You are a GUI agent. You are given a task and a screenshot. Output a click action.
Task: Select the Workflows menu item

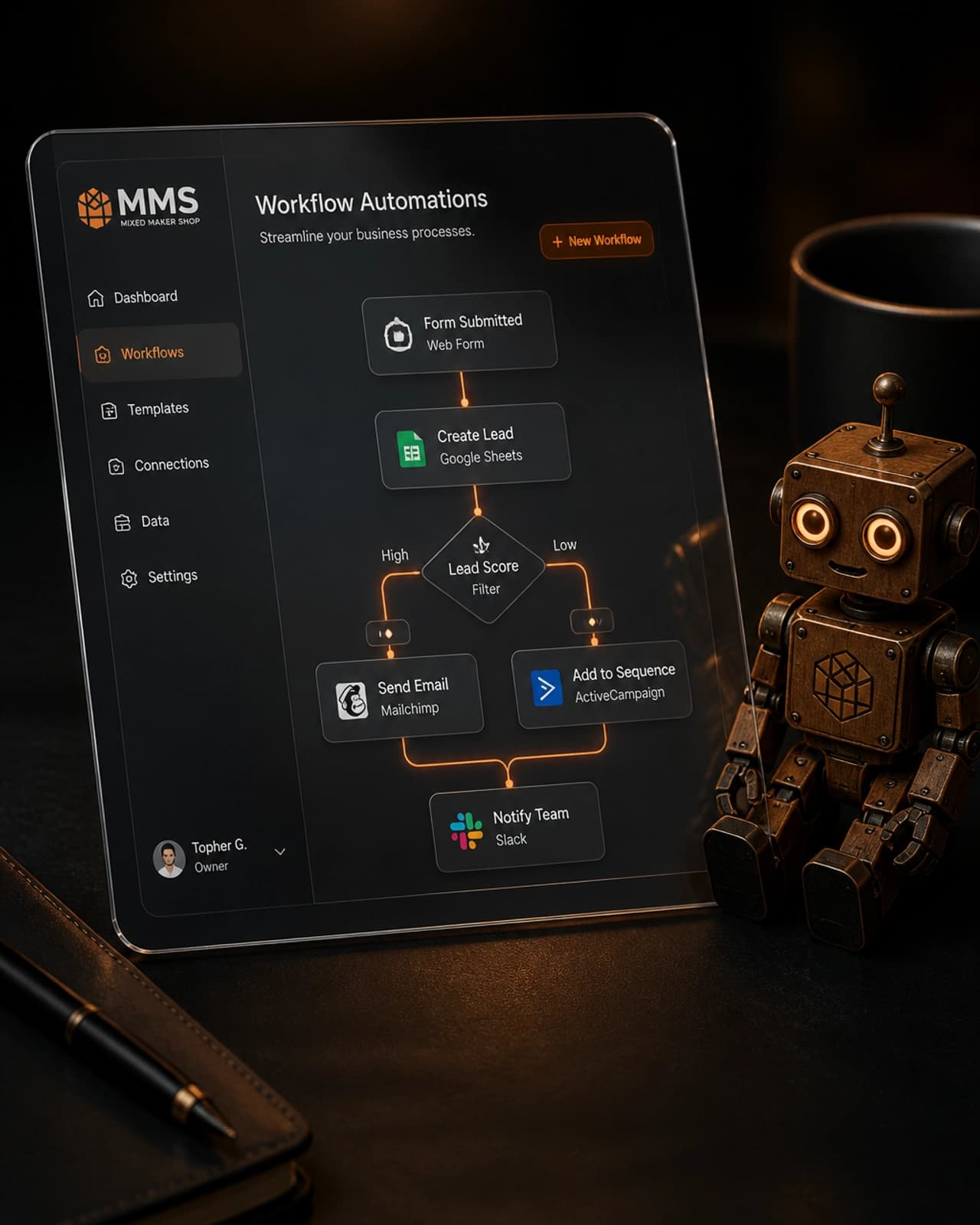[x=160, y=352]
